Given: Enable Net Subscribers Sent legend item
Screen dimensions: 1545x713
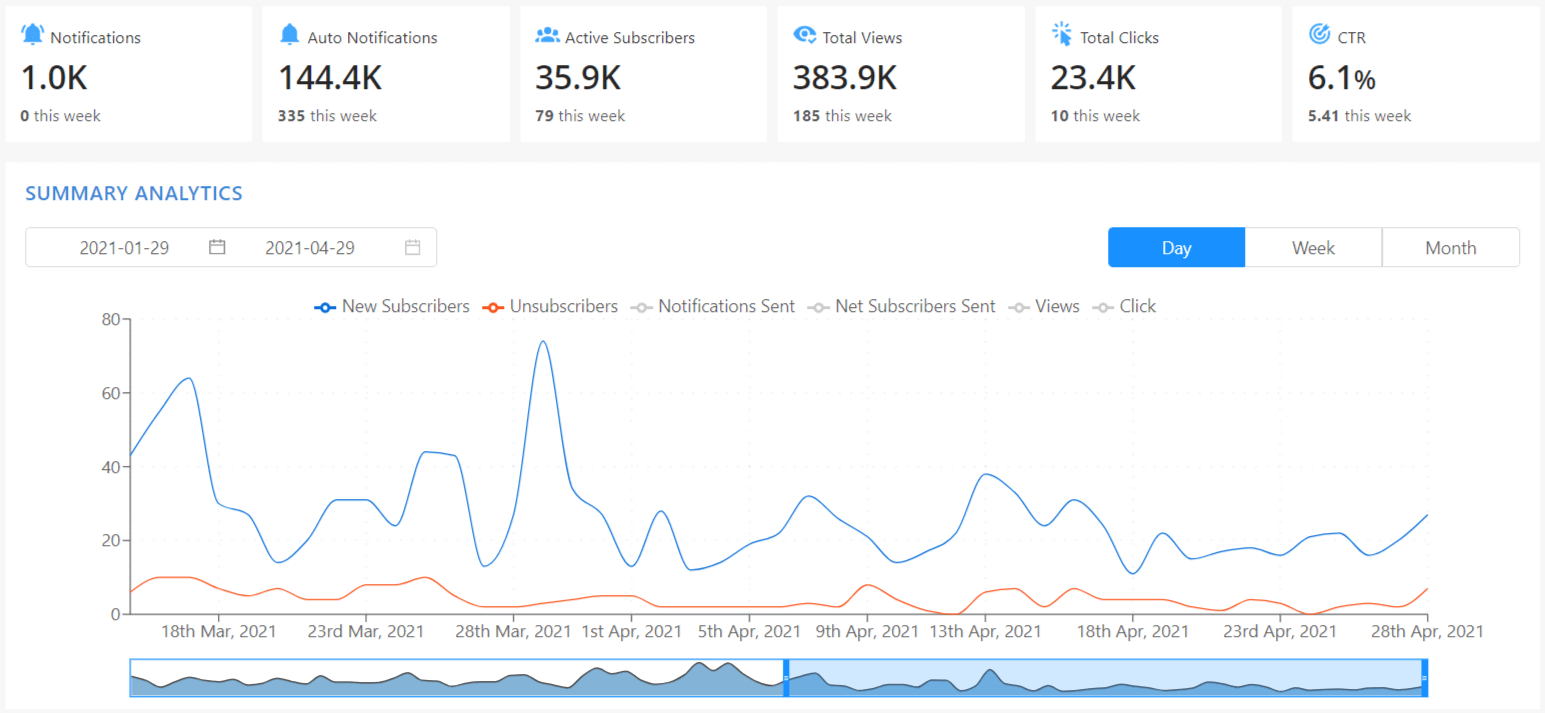Looking at the screenshot, I should pos(902,307).
